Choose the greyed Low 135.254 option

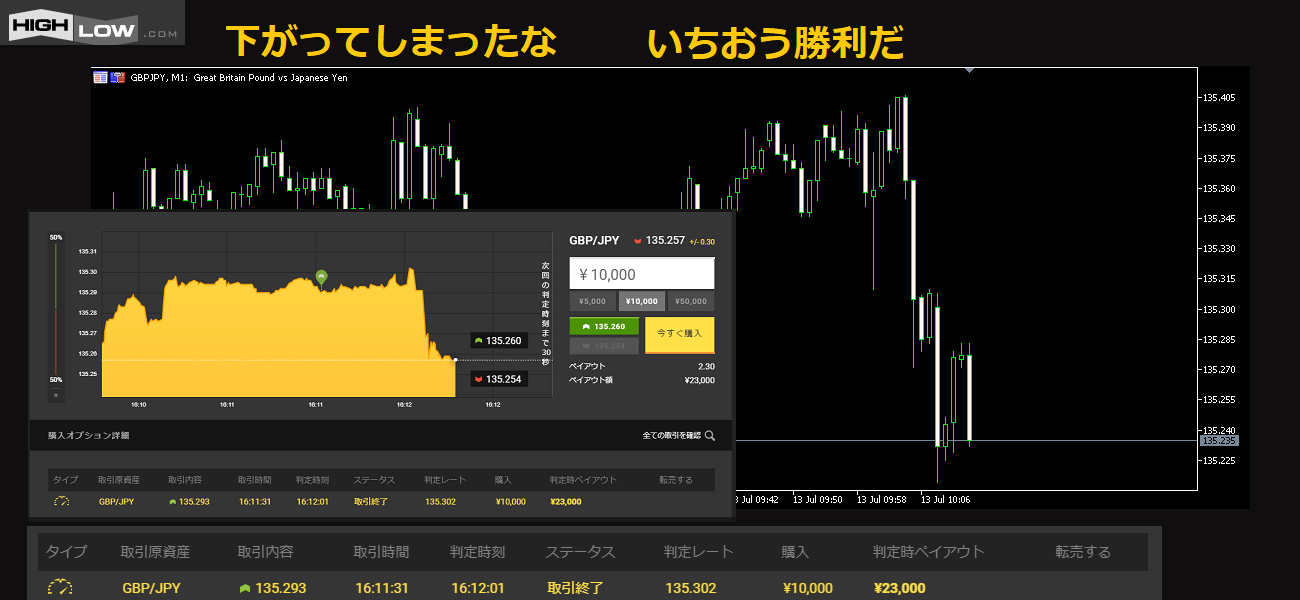[x=603, y=346]
